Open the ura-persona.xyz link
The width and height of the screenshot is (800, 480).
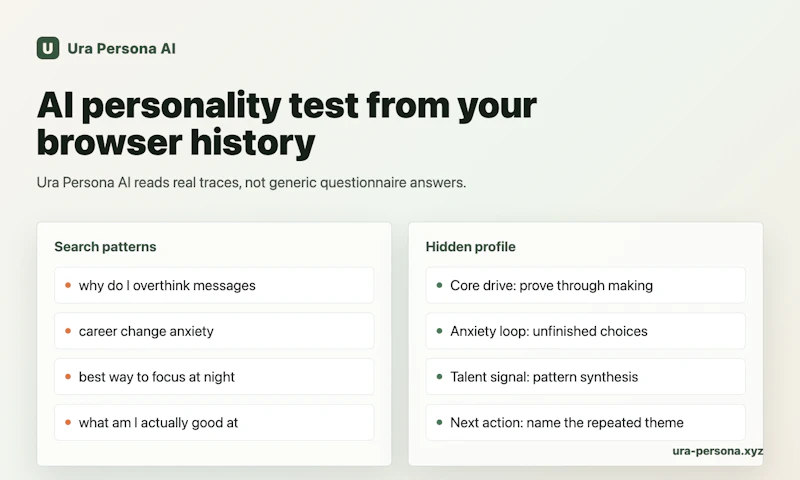[717, 451]
